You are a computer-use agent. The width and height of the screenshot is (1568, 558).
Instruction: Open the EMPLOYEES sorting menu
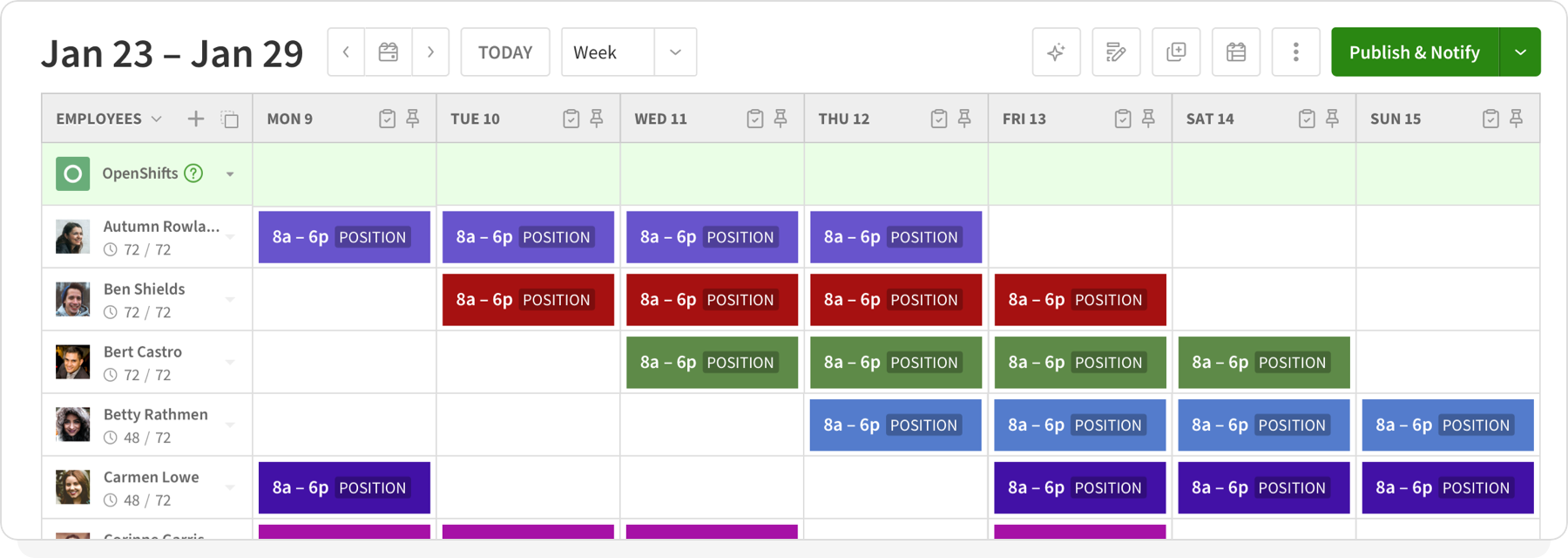coord(157,119)
